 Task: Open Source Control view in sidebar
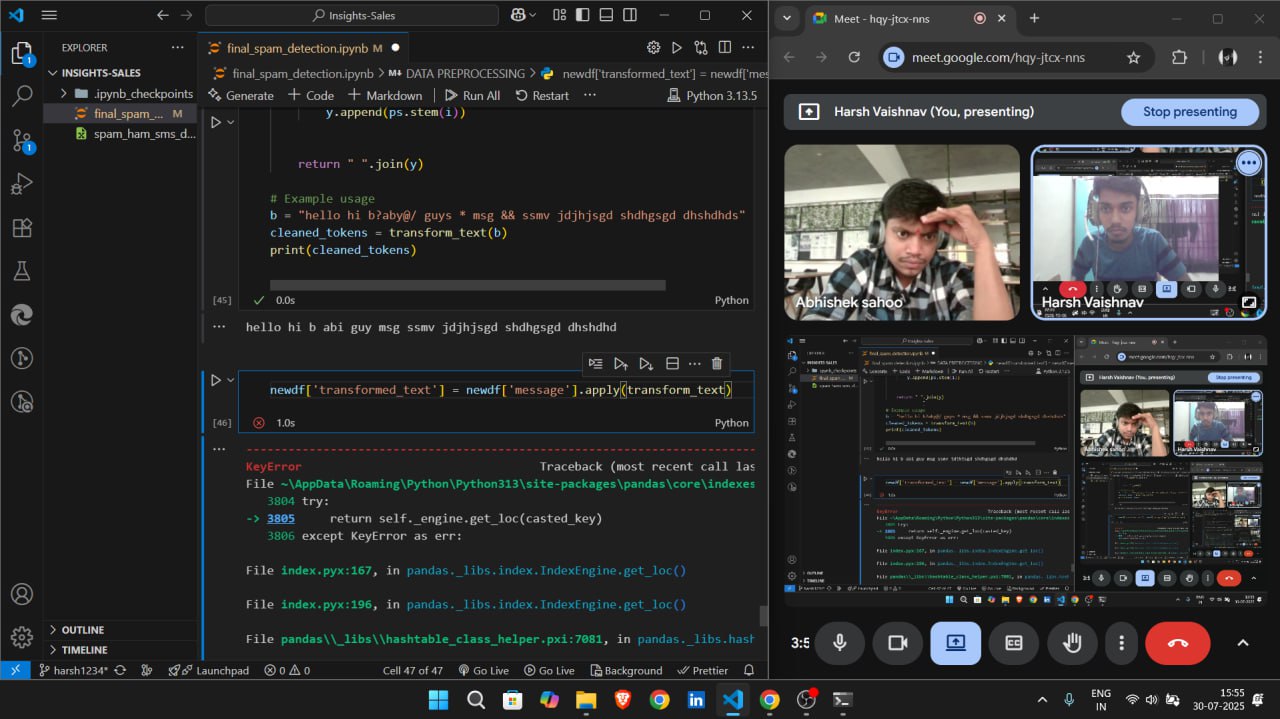[x=22, y=141]
